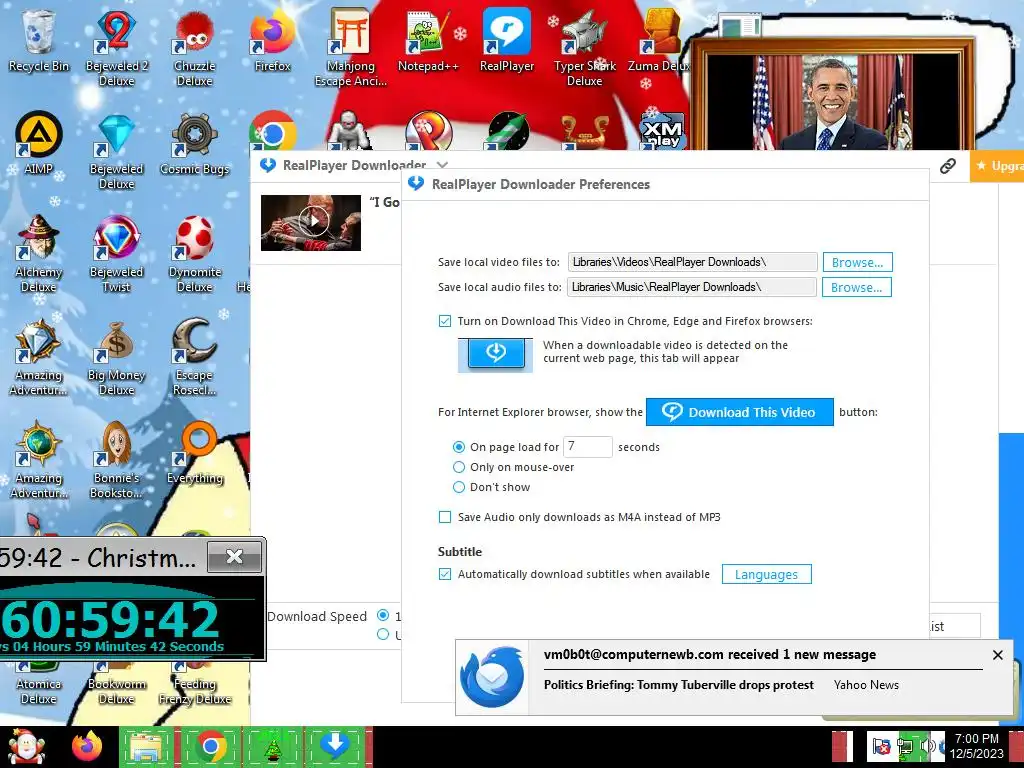Click the 7:00 PM taskbar clock
This screenshot has width=1024, height=768.
click(977, 746)
